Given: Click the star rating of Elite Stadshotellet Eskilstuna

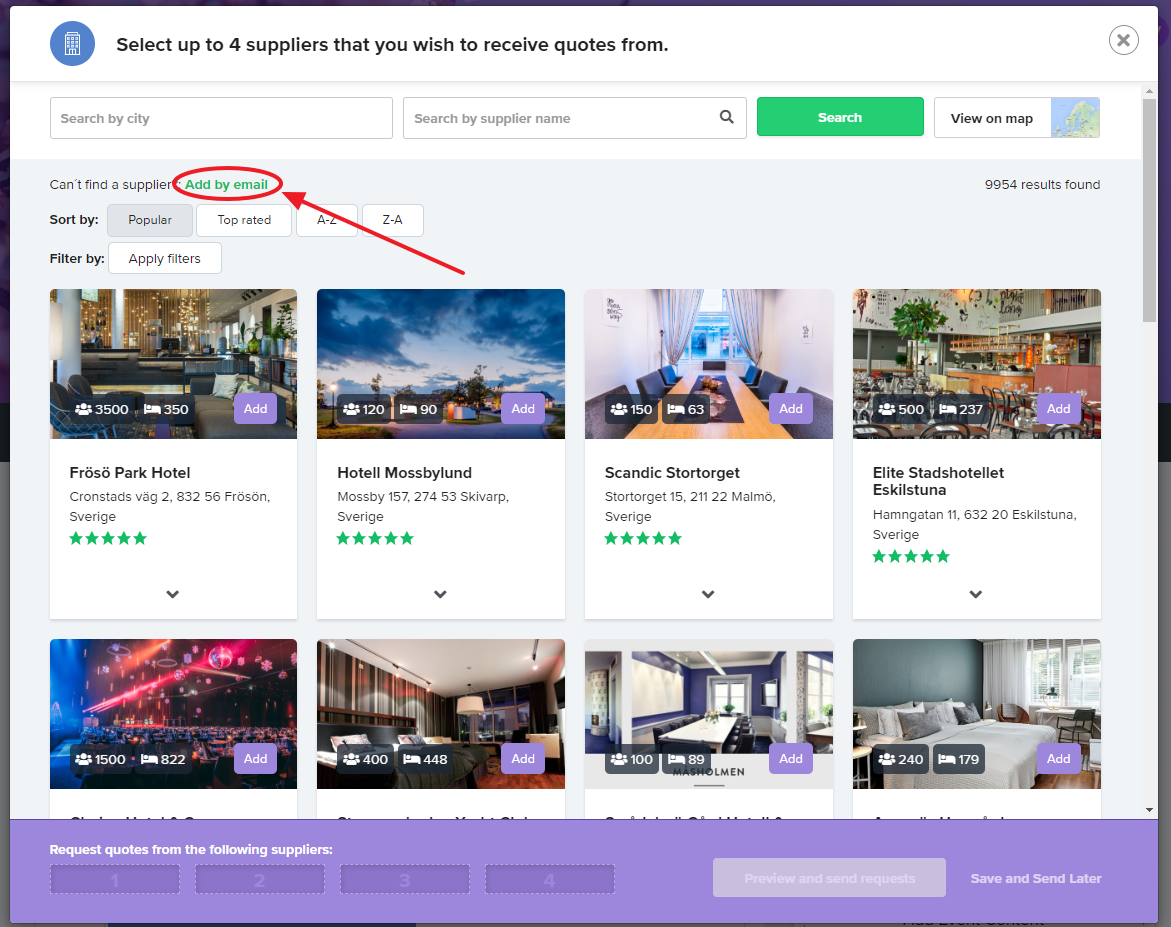Looking at the screenshot, I should [911, 556].
